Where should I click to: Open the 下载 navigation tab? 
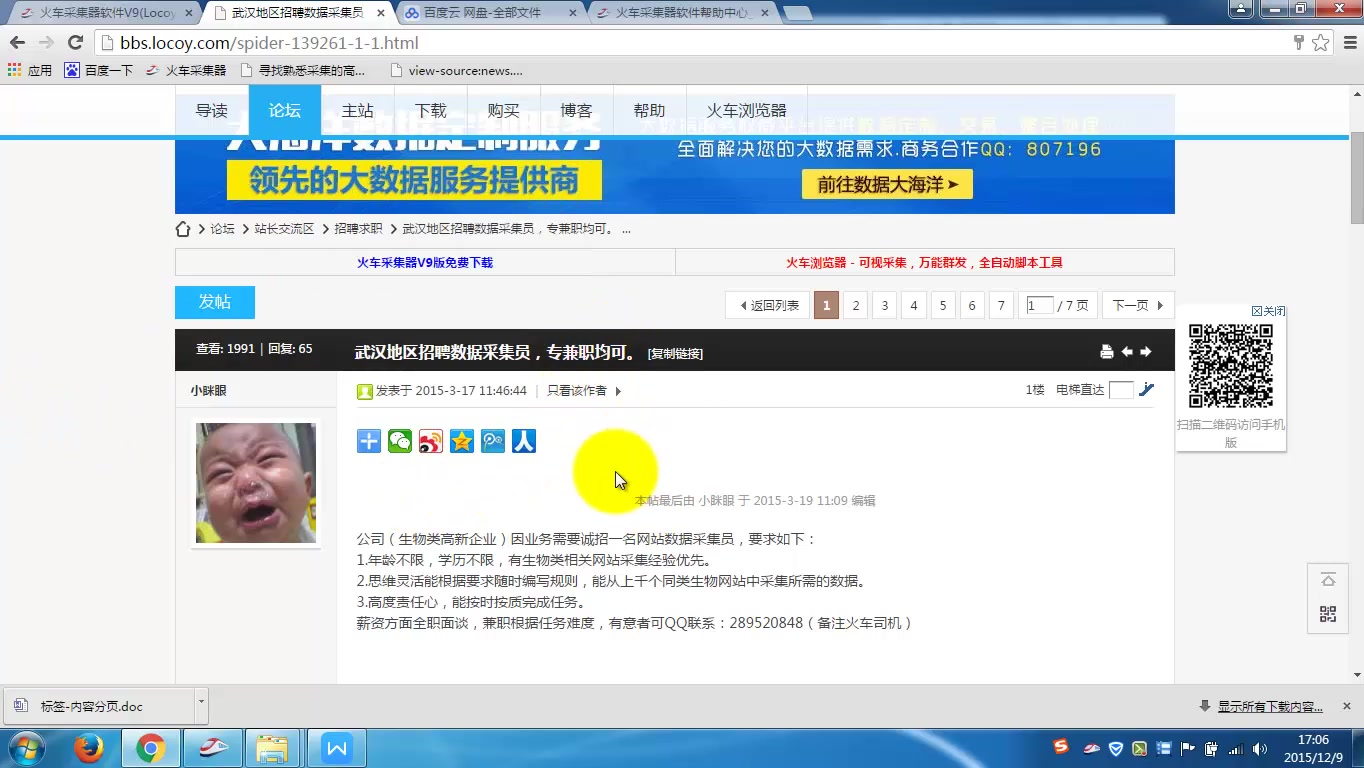coord(431,110)
